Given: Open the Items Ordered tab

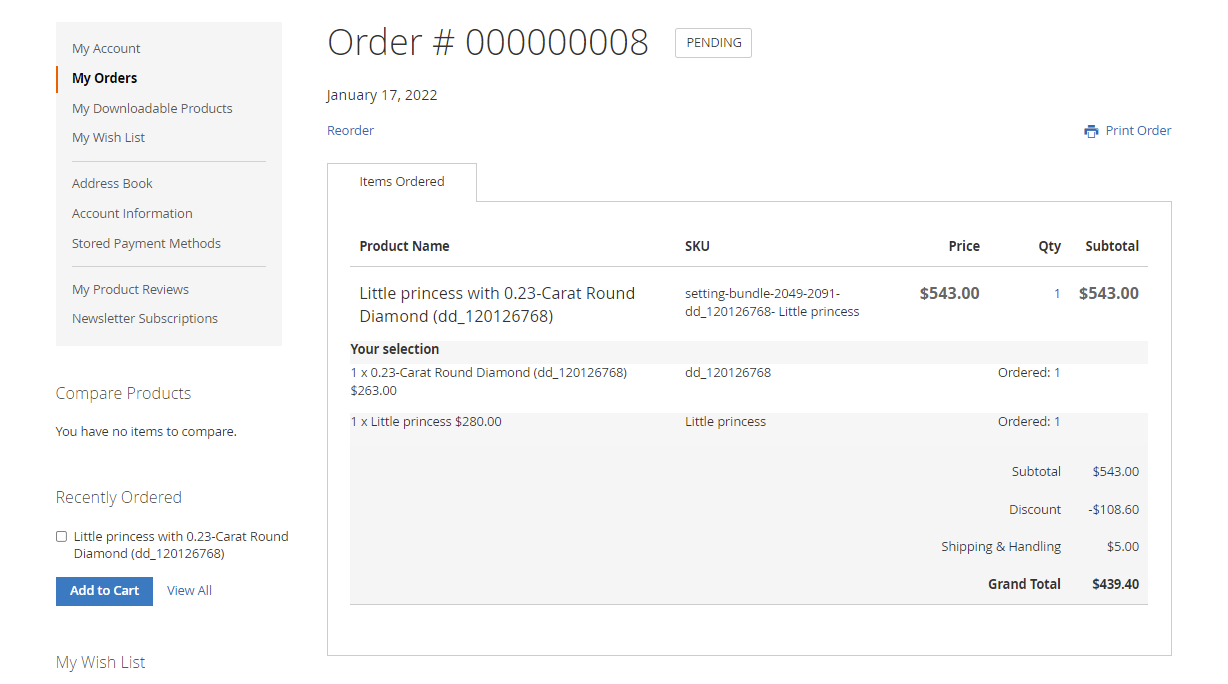Looking at the screenshot, I should (401, 182).
